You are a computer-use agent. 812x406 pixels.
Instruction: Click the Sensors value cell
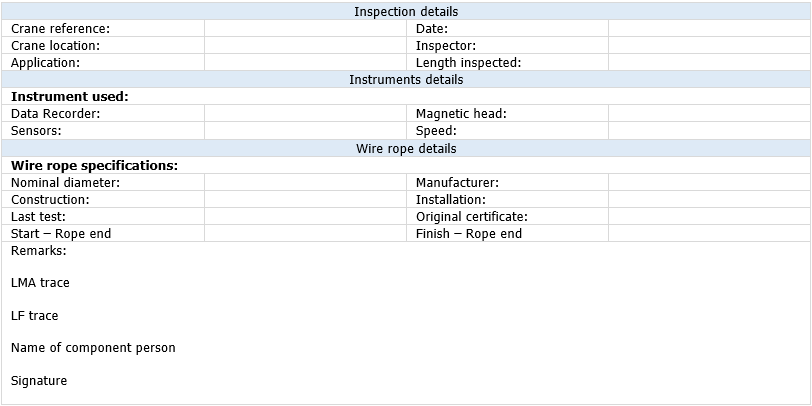pos(306,130)
